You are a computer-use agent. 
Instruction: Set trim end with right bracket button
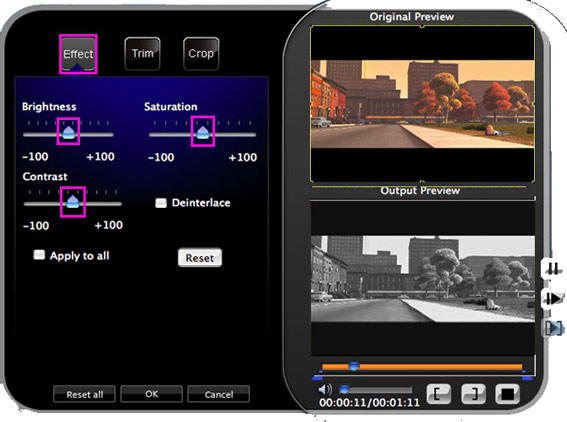pos(473,393)
